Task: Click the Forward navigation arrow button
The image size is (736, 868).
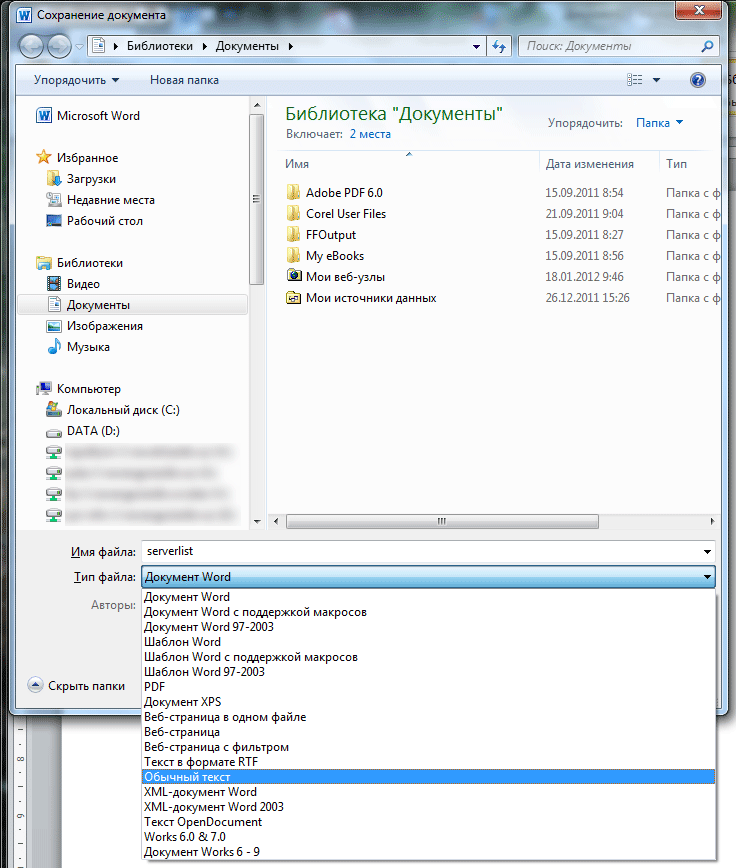Action: (59, 46)
